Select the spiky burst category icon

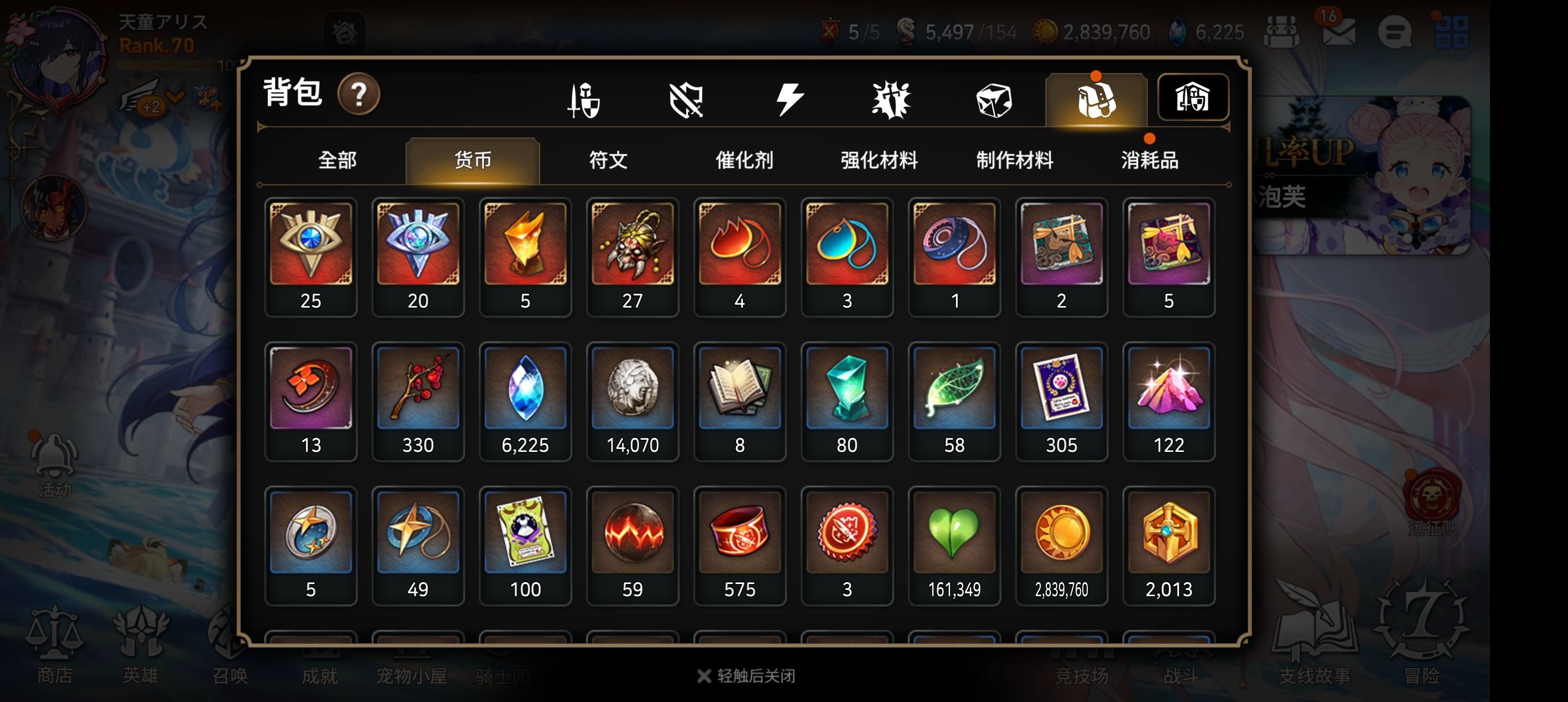890,100
